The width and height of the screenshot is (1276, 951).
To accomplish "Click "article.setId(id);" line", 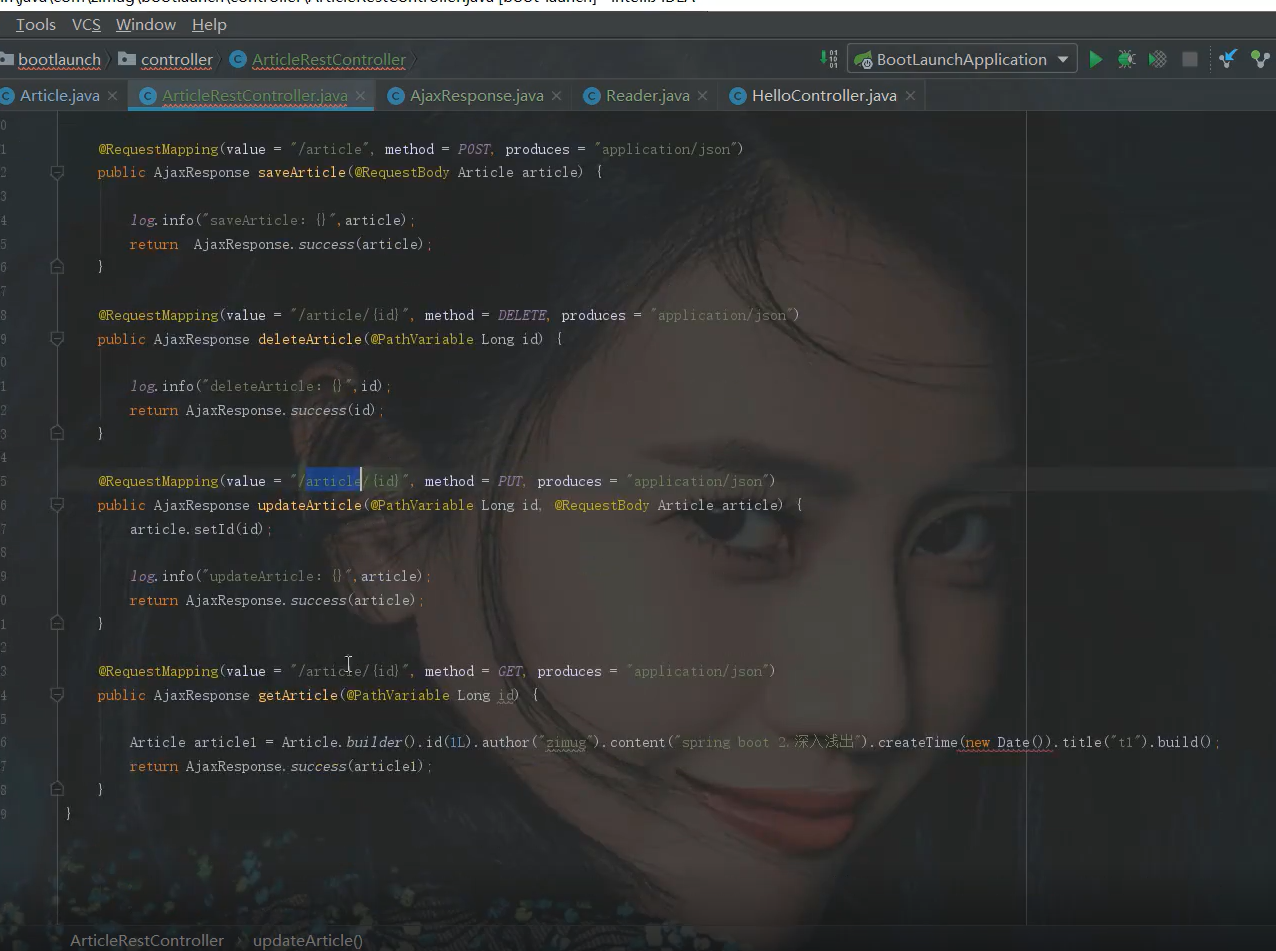I will click(x=201, y=529).
